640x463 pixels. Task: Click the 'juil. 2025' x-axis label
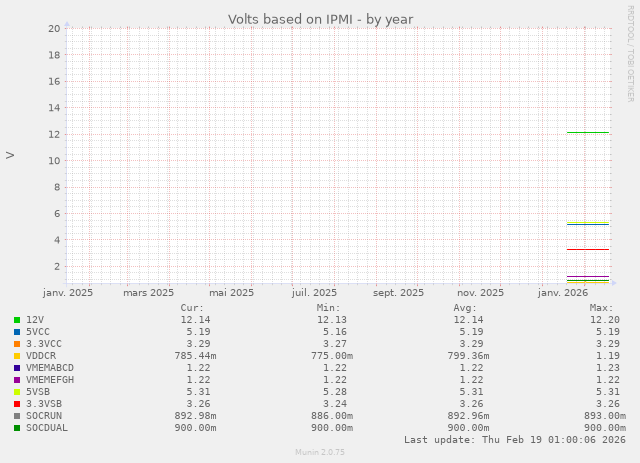(x=314, y=293)
